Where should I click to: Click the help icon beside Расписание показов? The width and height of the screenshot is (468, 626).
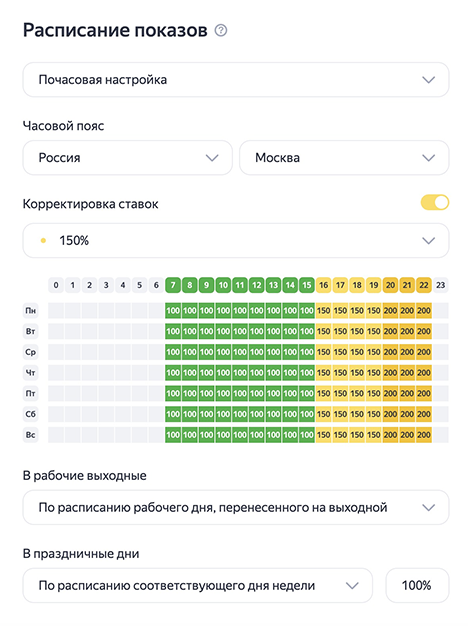[x=221, y=30]
